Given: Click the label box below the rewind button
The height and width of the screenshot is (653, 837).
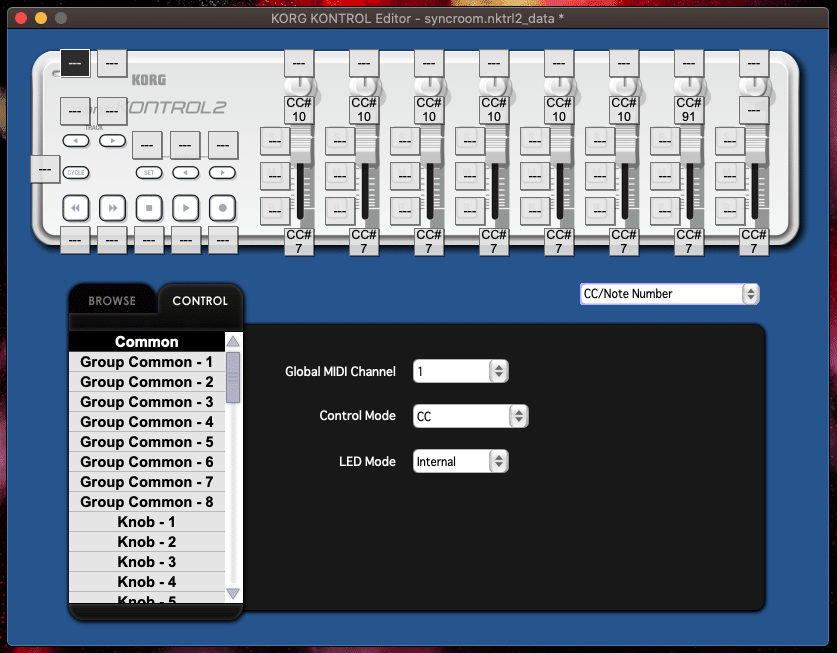Looking at the screenshot, I should [x=75, y=240].
